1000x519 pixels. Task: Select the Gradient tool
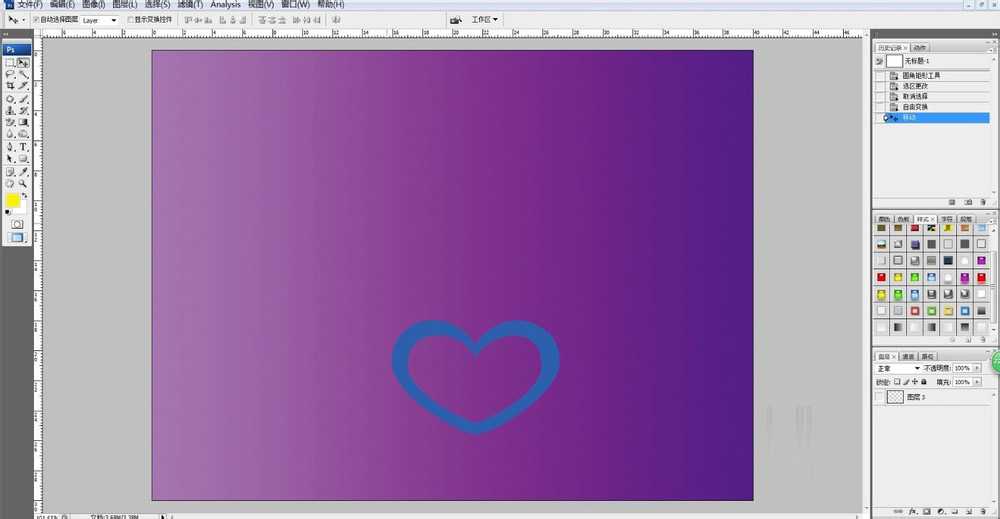pyautogui.click(x=23, y=122)
